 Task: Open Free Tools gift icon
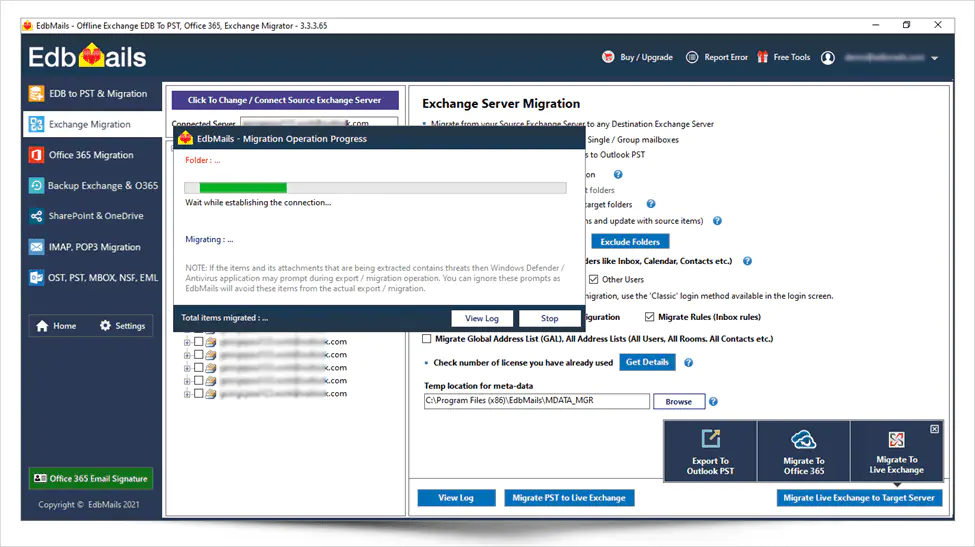[763, 57]
